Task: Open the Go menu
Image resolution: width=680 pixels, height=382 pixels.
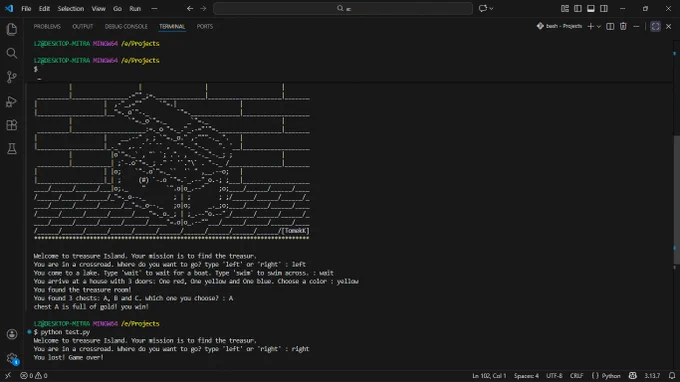Action: pos(117,8)
